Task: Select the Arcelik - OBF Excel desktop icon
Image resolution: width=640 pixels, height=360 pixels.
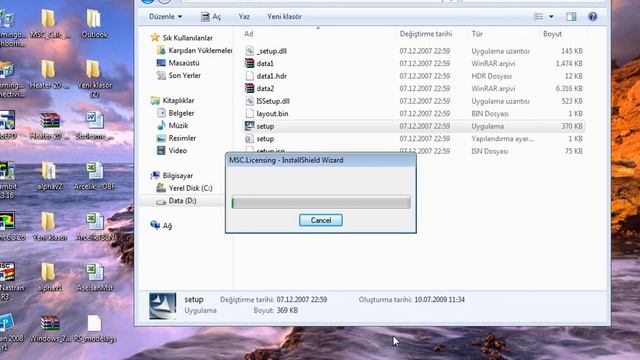Action: point(95,171)
